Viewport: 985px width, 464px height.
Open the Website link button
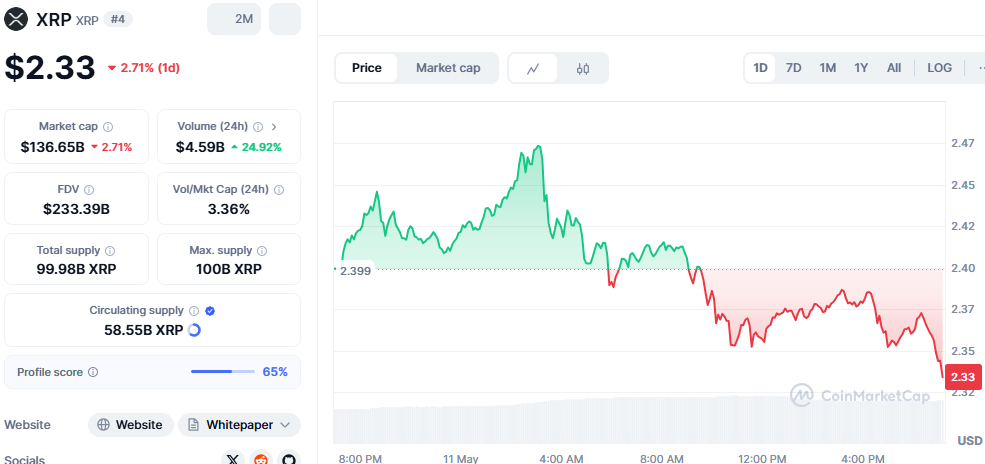(x=130, y=425)
